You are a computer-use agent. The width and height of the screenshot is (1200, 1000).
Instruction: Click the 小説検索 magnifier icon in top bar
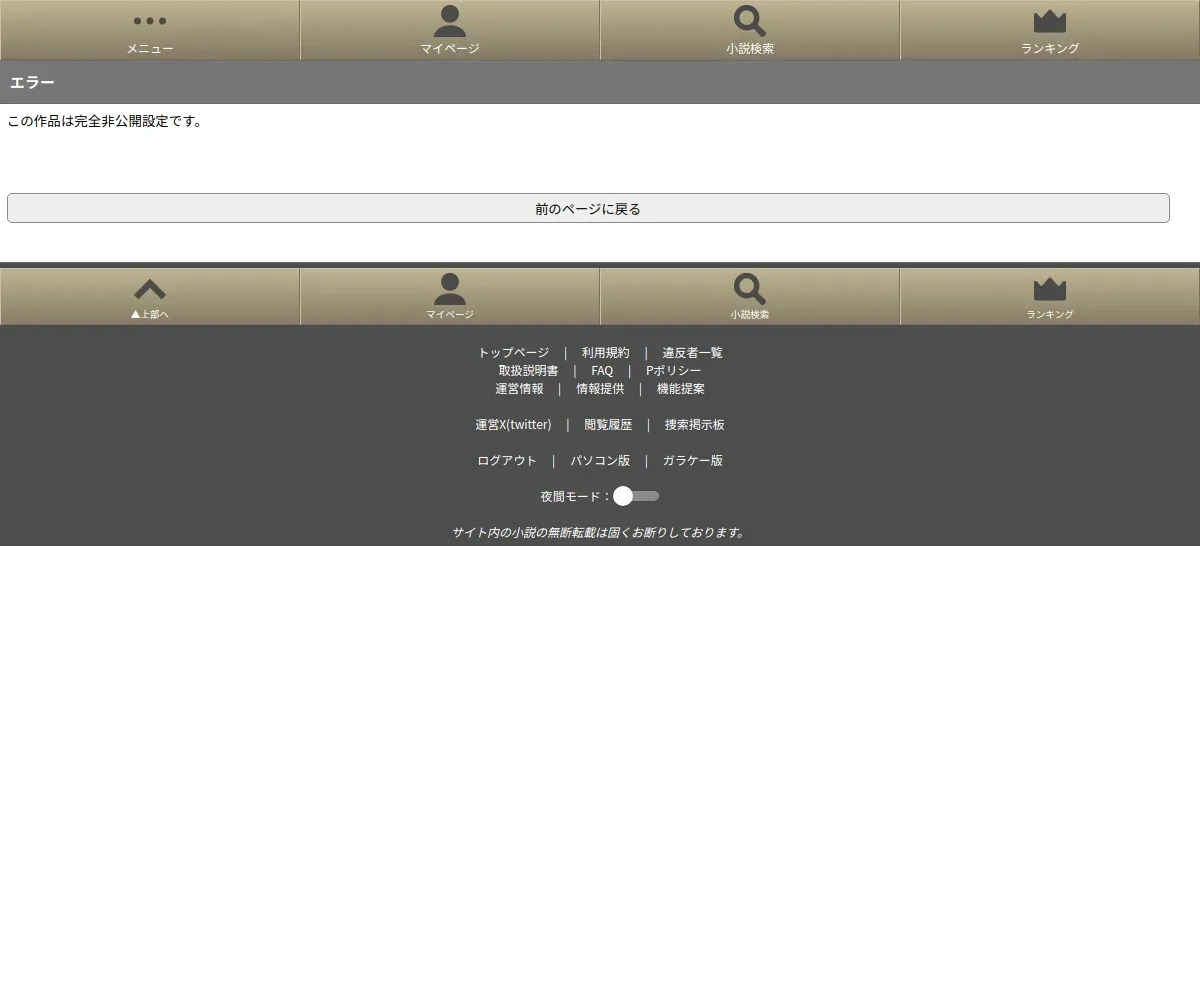coord(750,22)
